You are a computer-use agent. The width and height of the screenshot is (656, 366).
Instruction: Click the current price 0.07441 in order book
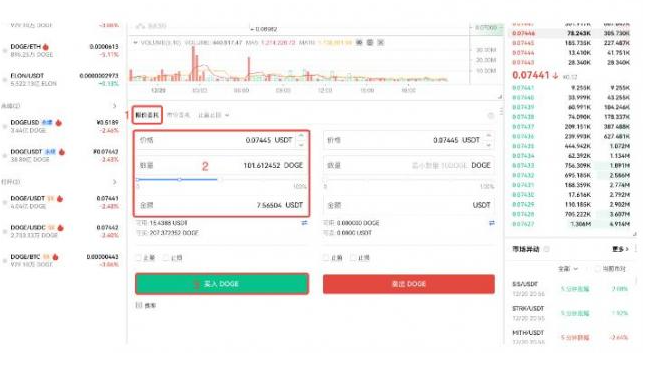530,75
